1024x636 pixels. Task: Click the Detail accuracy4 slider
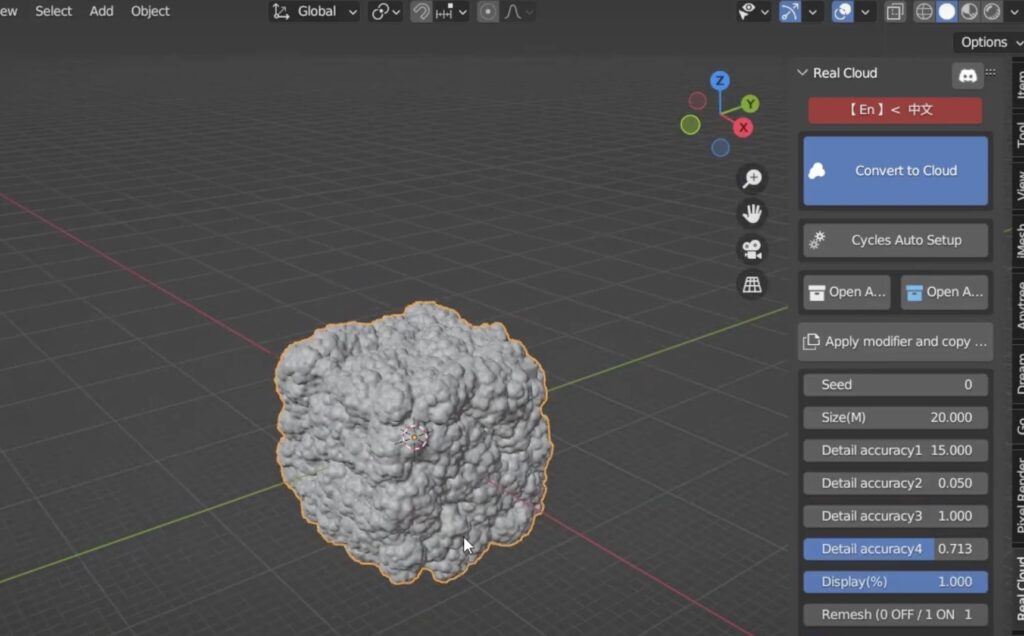coord(895,549)
